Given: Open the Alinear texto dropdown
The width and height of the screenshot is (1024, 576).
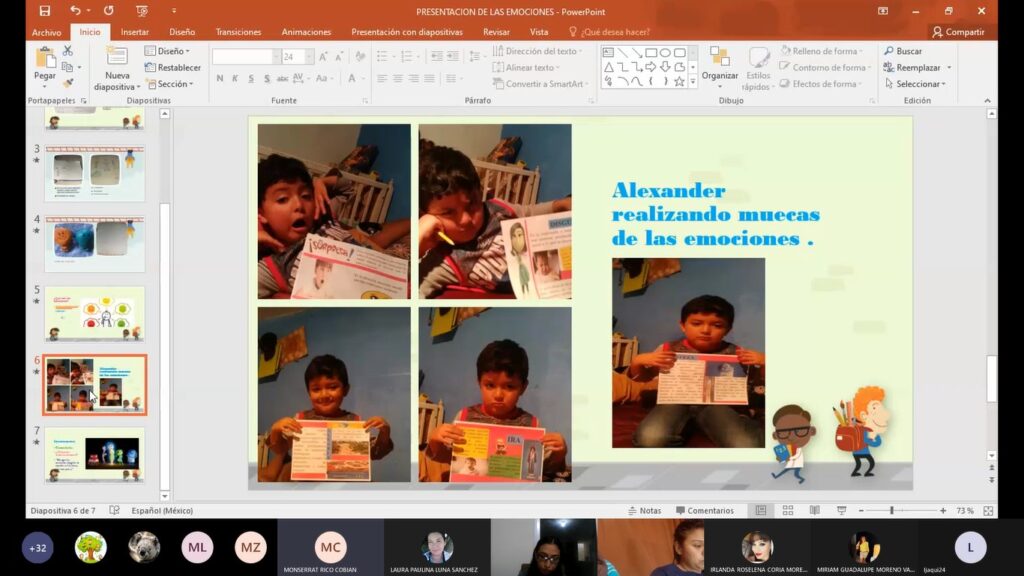Looking at the screenshot, I should (x=527, y=67).
